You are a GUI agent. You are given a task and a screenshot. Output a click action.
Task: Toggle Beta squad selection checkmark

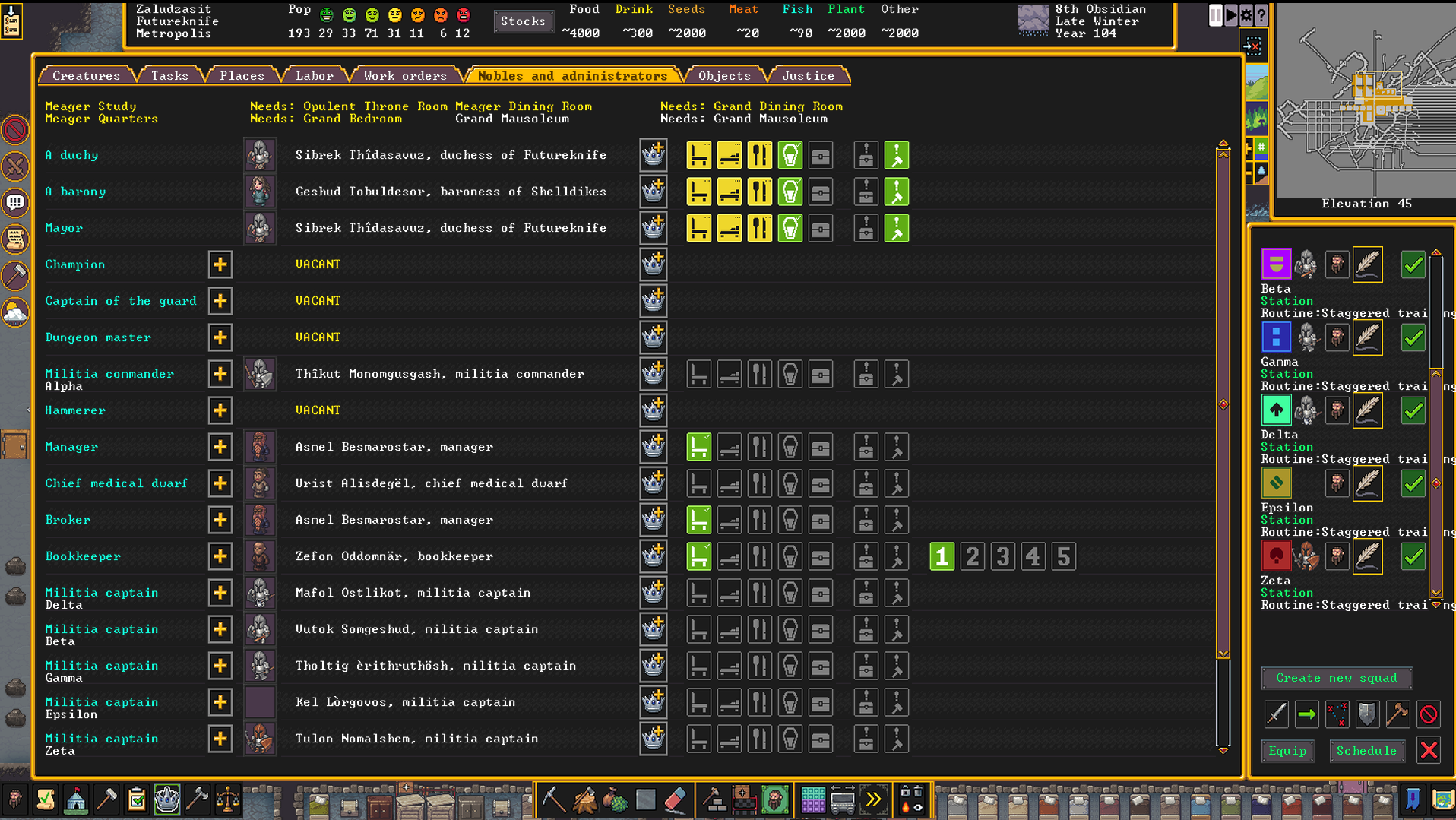(x=1413, y=264)
